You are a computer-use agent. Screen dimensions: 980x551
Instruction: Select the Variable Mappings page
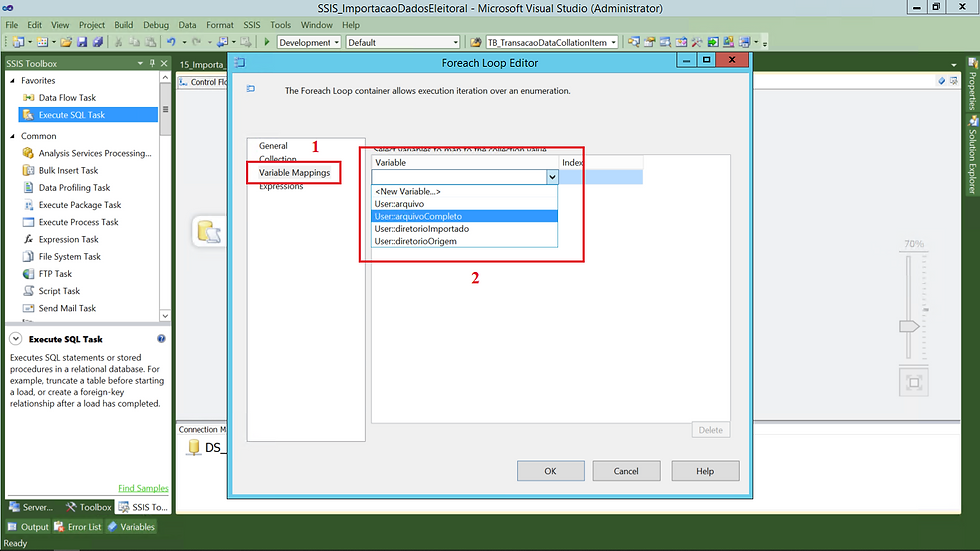(294, 172)
